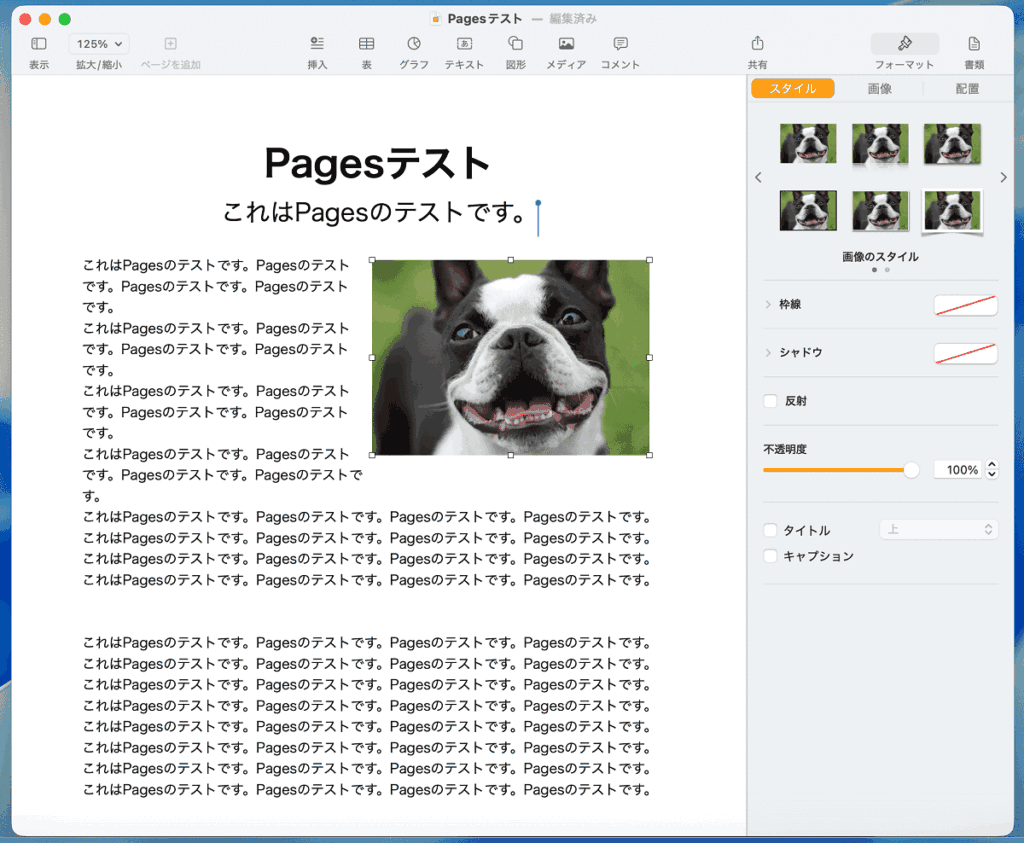Click the second image styles page dot
Image resolution: width=1024 pixels, height=843 pixels.
tap(887, 270)
